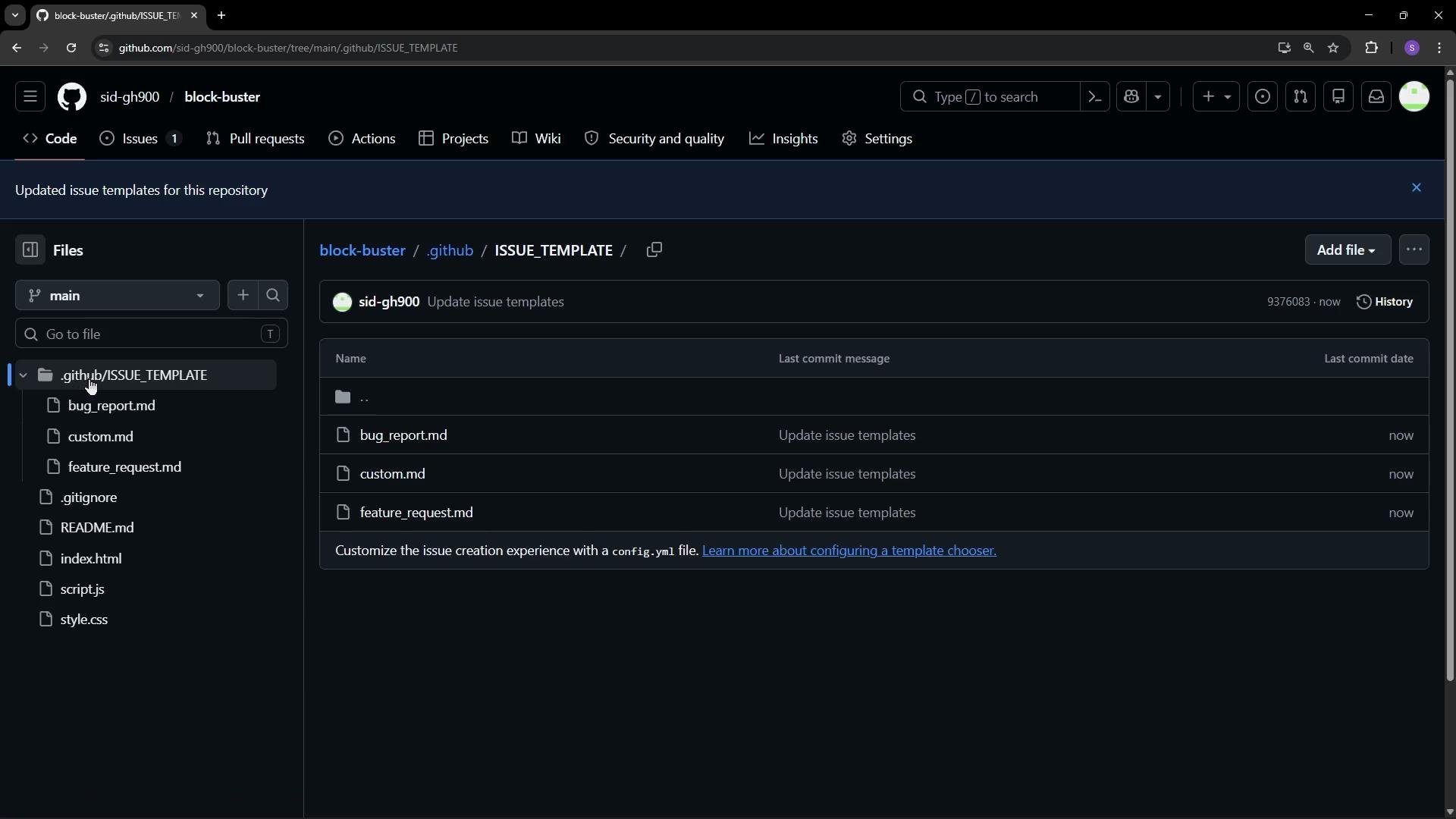Open your pull requests icon in header
Screen dimensions: 1456x819
[x=1301, y=97]
